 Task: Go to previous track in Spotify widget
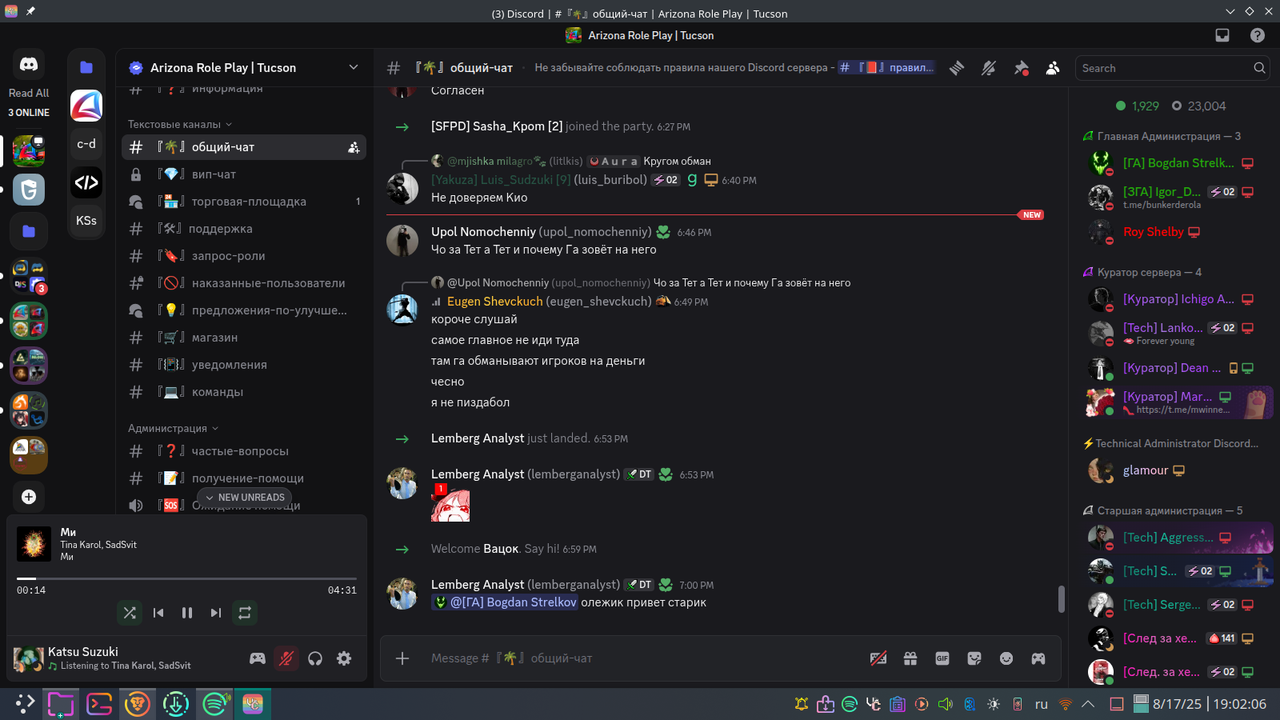[158, 613]
